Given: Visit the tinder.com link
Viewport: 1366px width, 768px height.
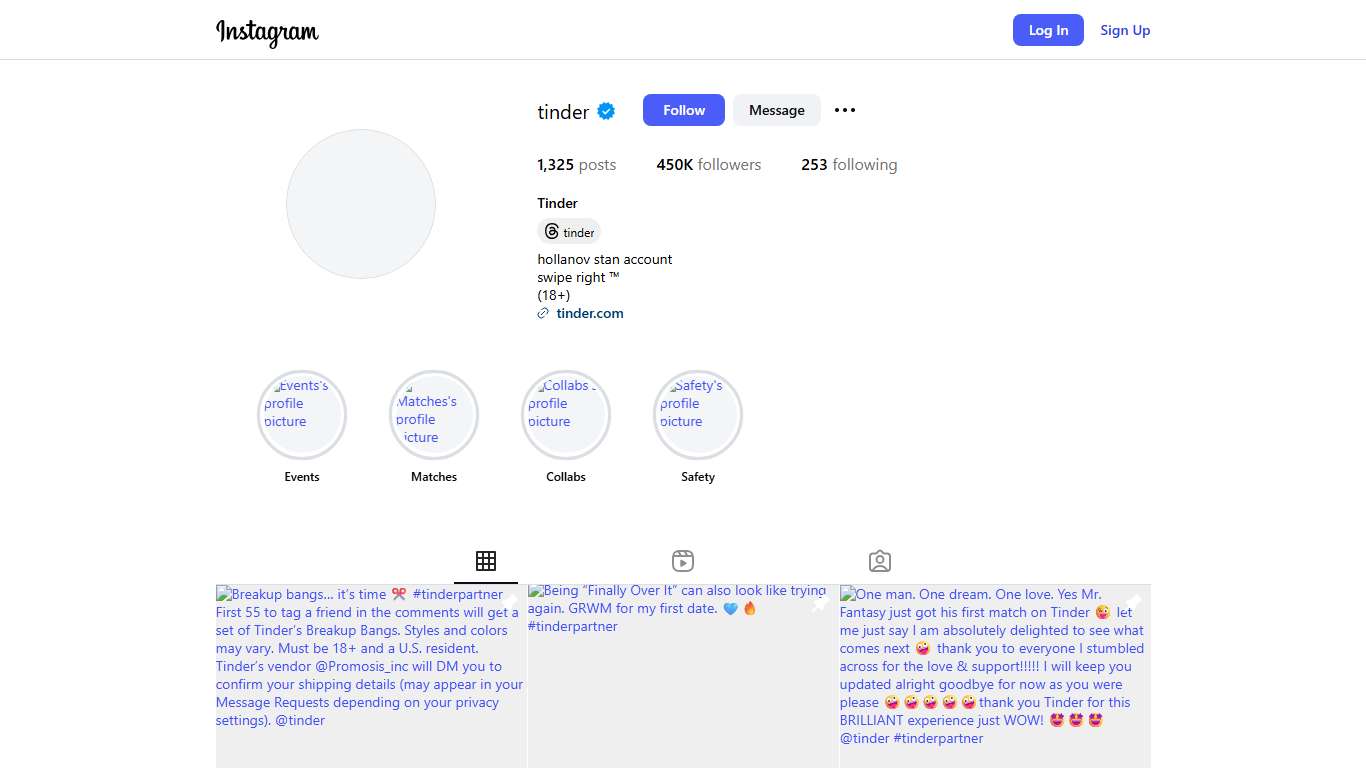Looking at the screenshot, I should point(590,313).
